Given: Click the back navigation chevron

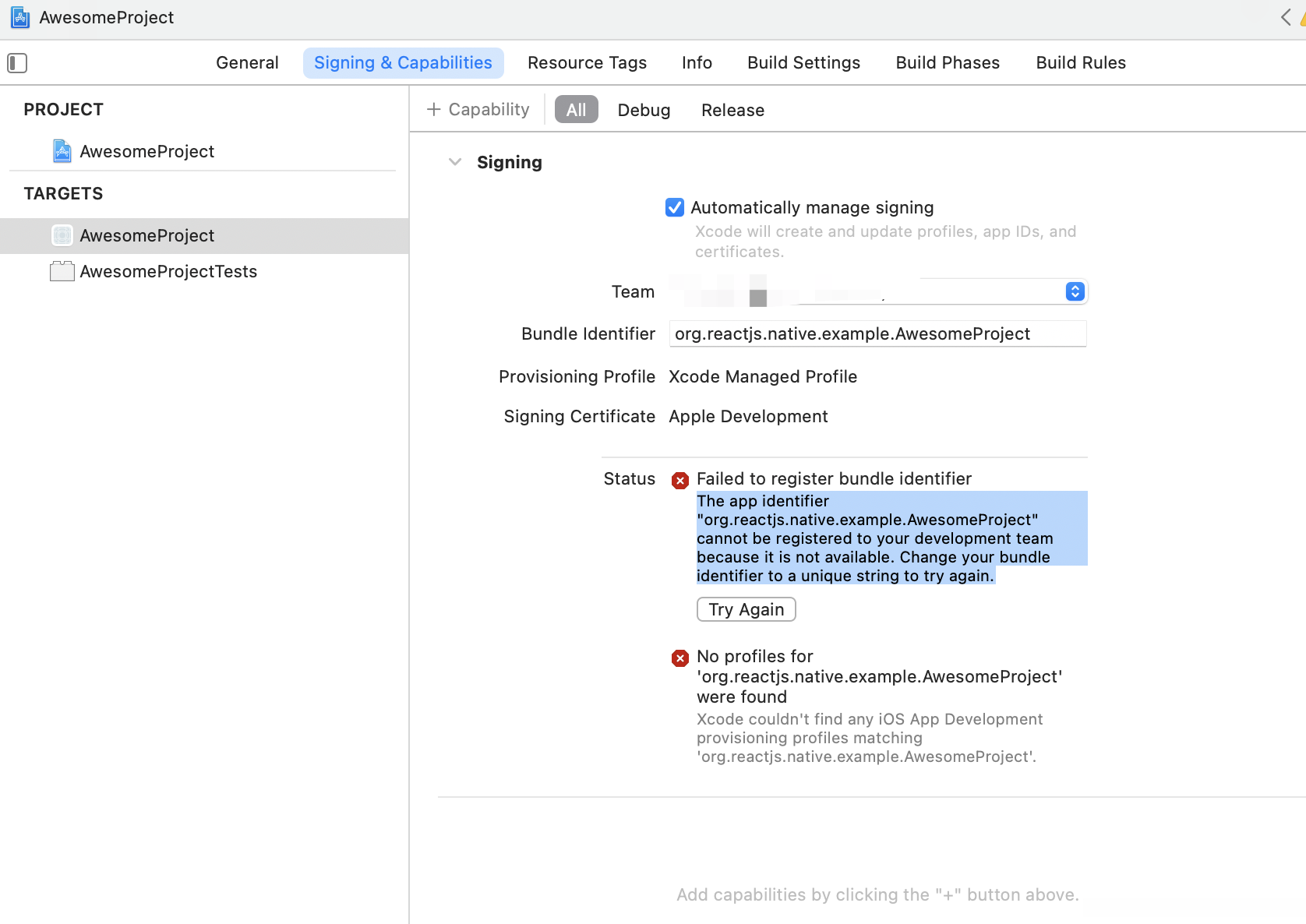Looking at the screenshot, I should 1285,17.
